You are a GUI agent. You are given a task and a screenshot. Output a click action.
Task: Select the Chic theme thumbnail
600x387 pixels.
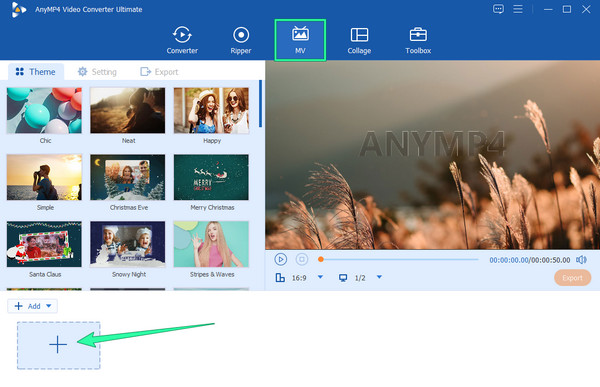[x=44, y=111]
